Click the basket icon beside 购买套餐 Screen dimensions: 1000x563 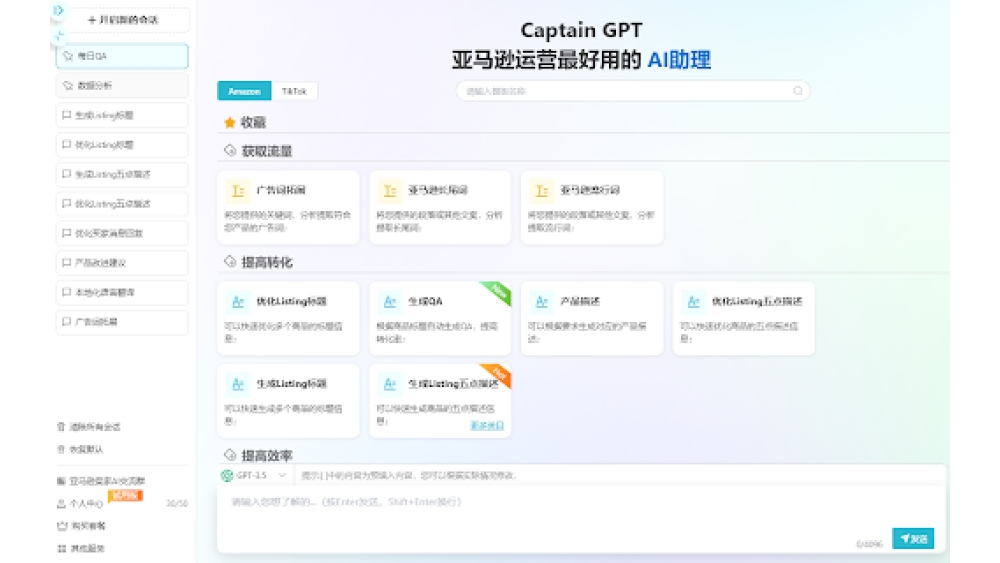click(62, 526)
